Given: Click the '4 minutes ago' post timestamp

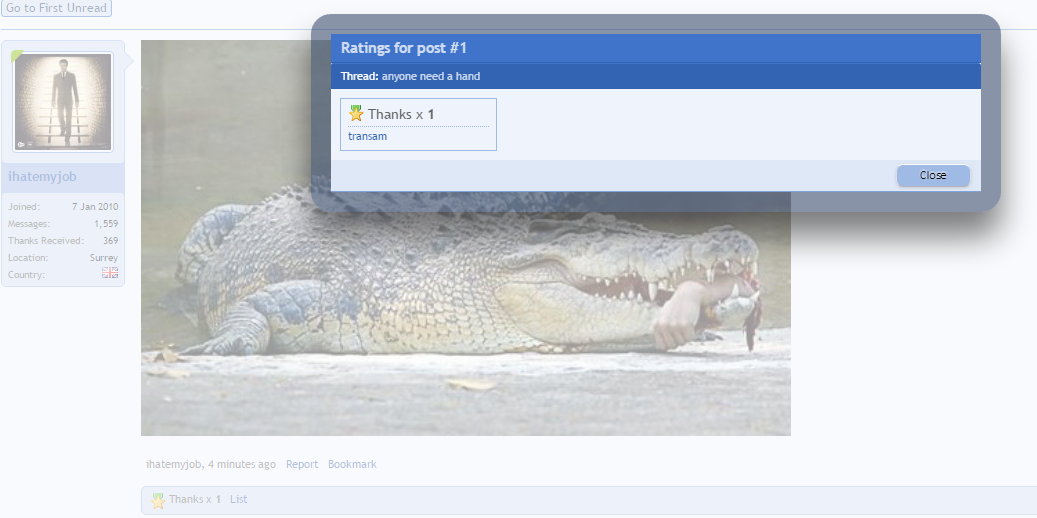Looking at the screenshot, I should [x=242, y=464].
